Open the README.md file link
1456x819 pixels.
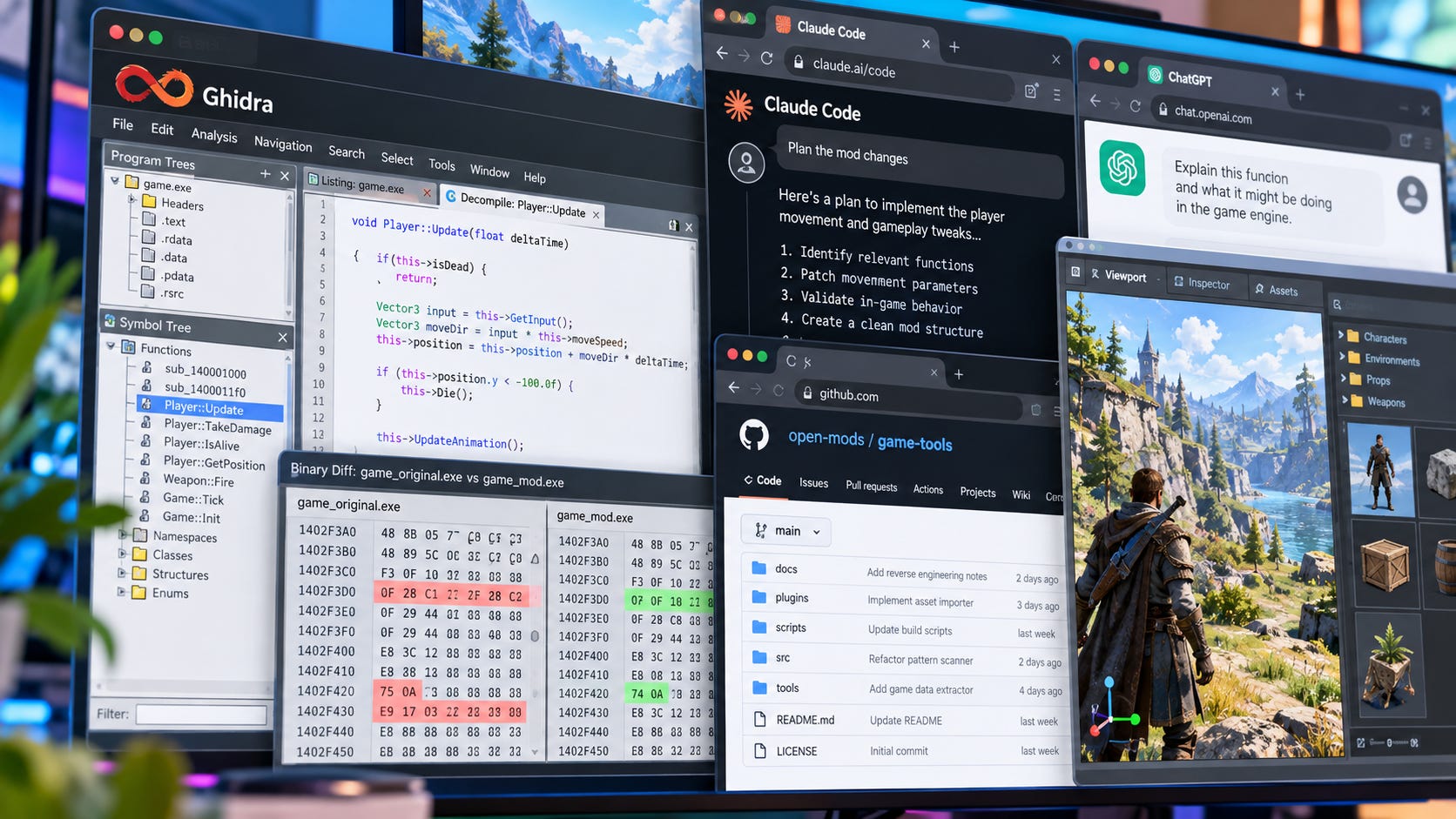(x=806, y=720)
